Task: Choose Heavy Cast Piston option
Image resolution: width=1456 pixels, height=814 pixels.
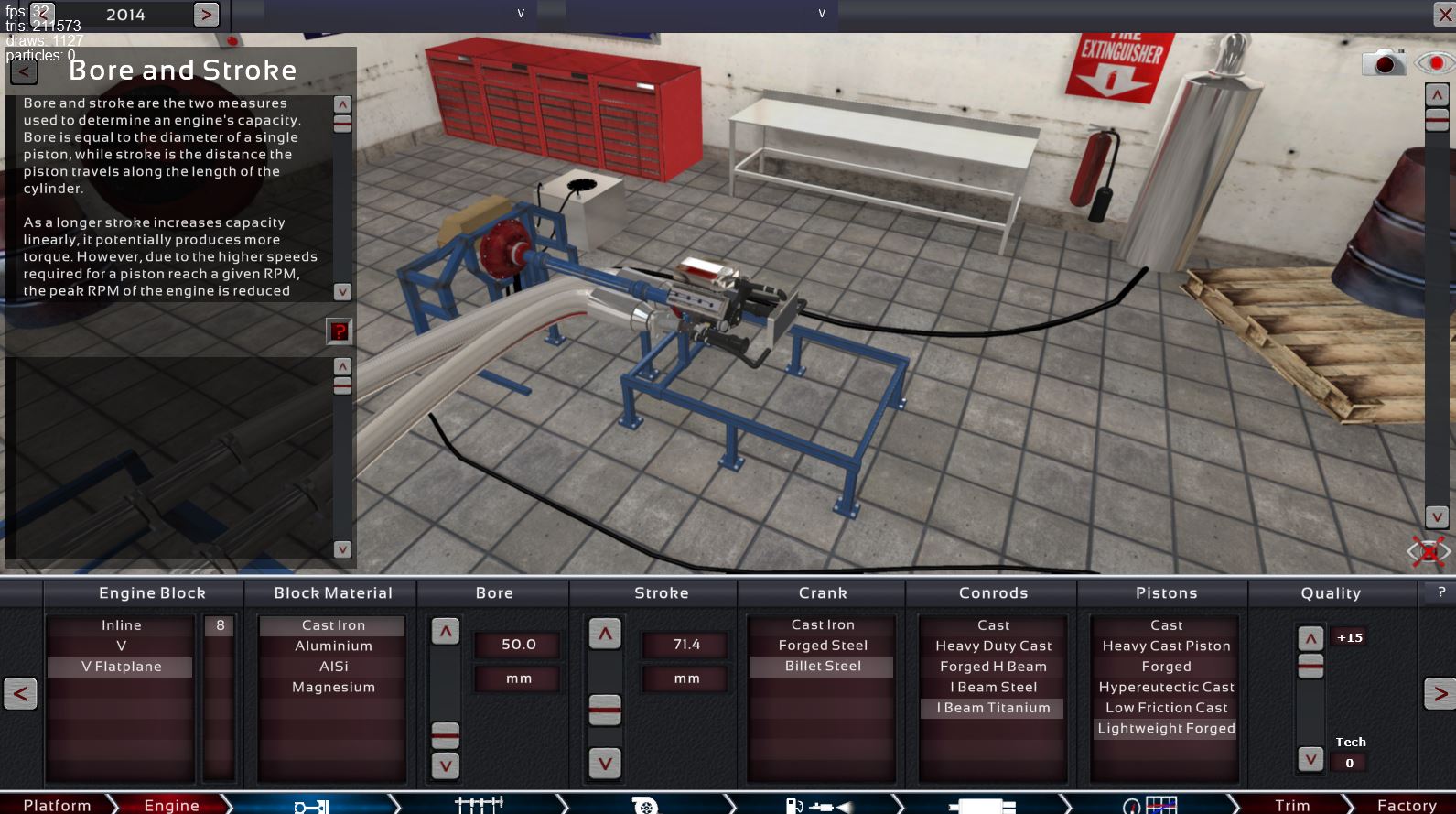Action: coord(1166,646)
